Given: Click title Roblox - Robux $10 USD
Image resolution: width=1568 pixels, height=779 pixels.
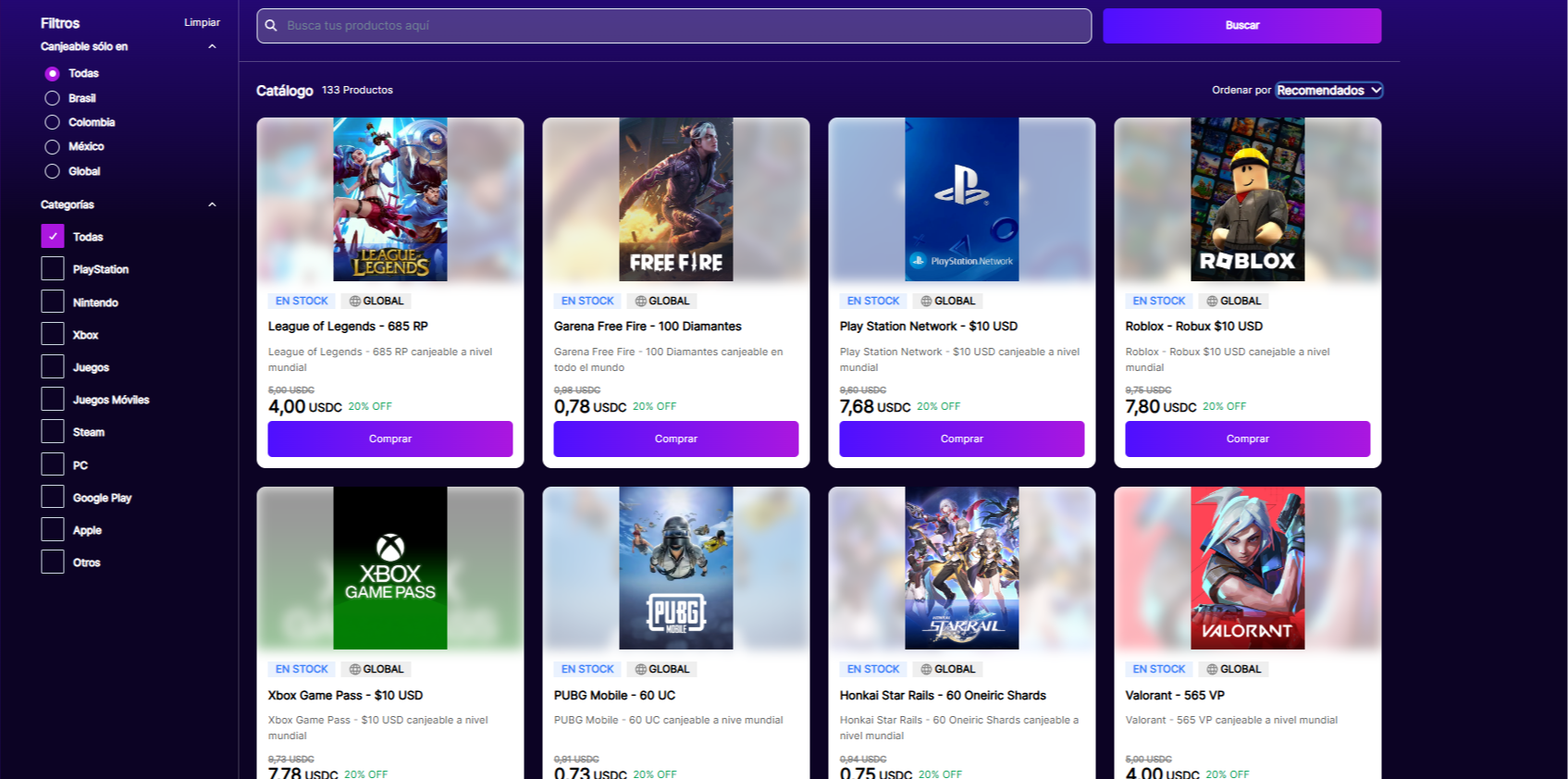Looking at the screenshot, I should [1194, 327].
